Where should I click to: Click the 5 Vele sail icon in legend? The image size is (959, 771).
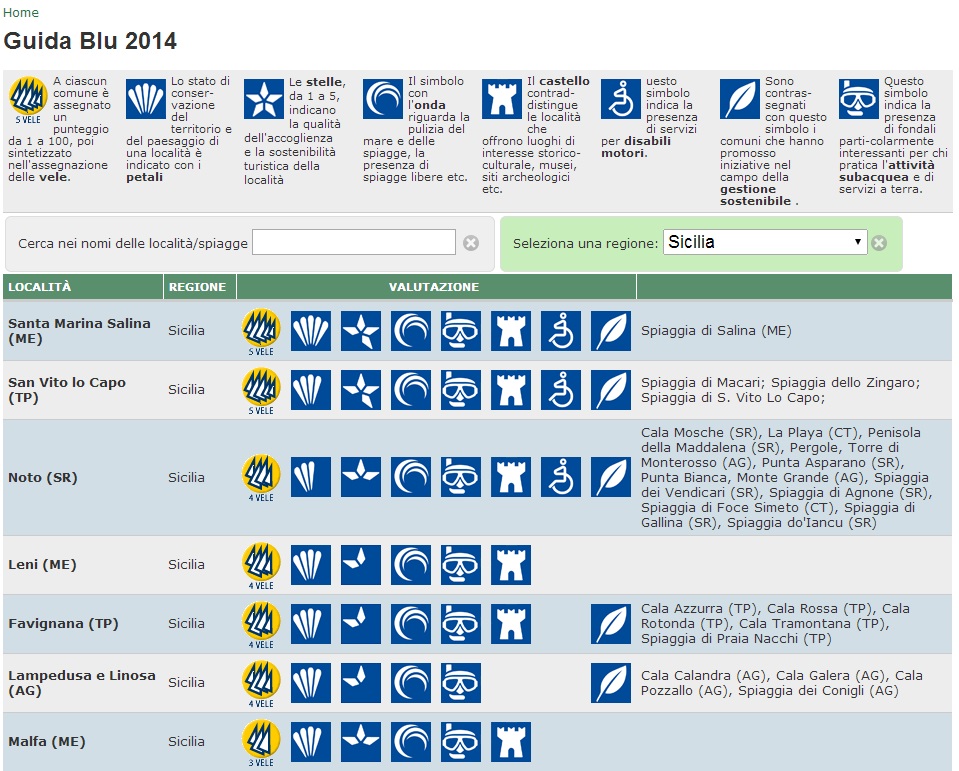click(28, 99)
